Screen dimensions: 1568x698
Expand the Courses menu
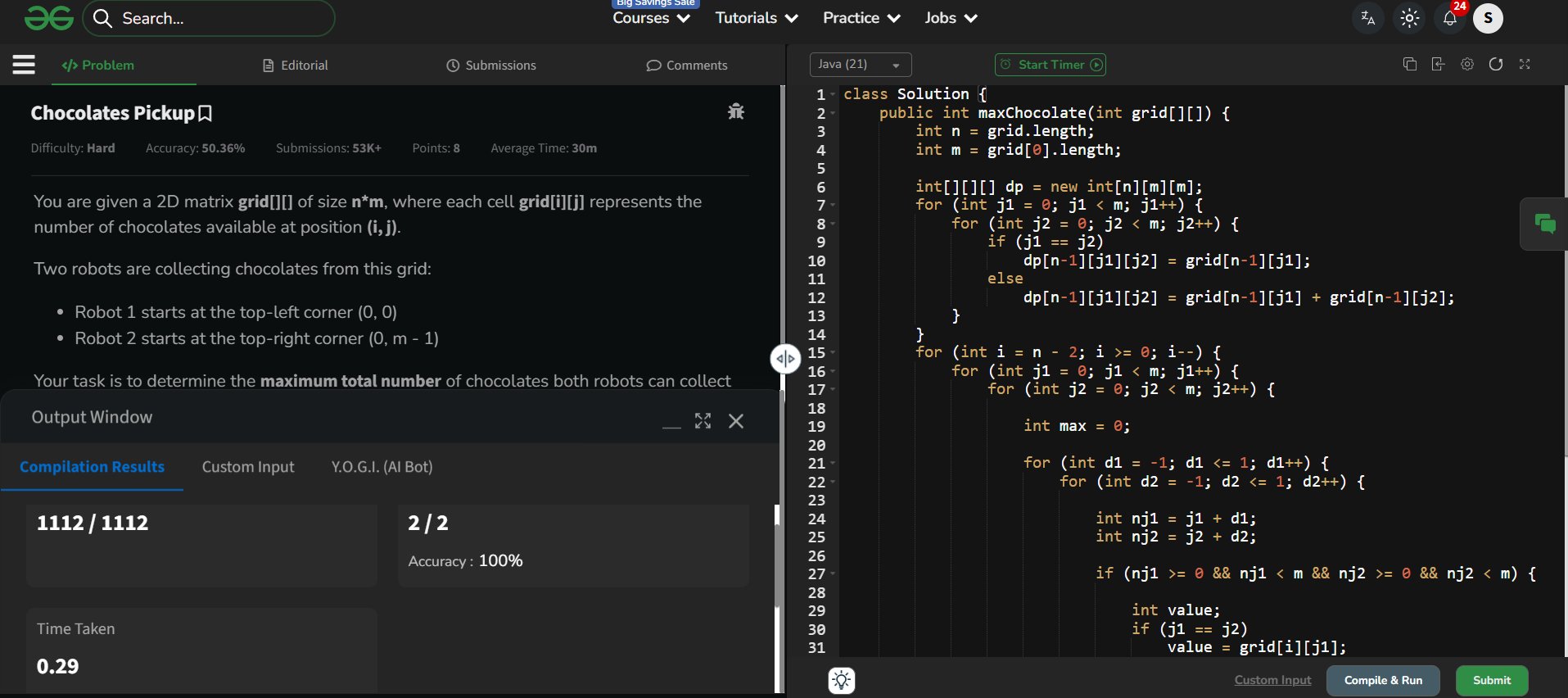click(651, 18)
